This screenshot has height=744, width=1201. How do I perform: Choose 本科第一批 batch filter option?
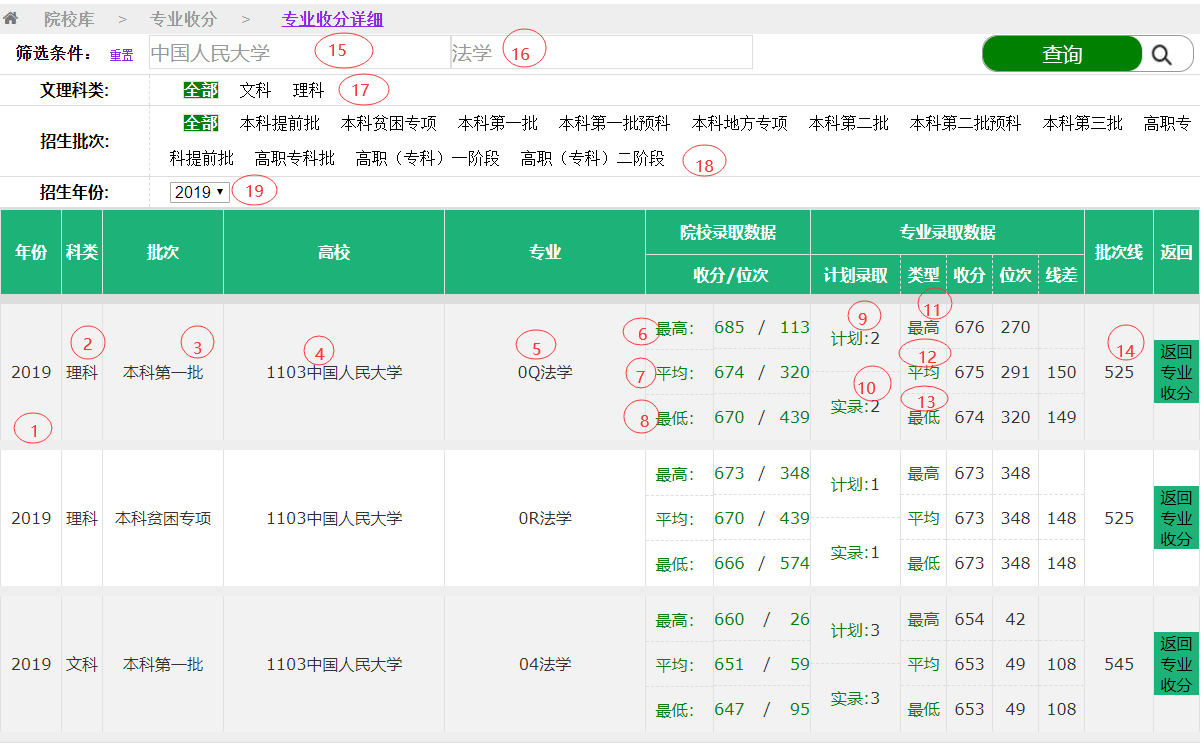pos(497,123)
